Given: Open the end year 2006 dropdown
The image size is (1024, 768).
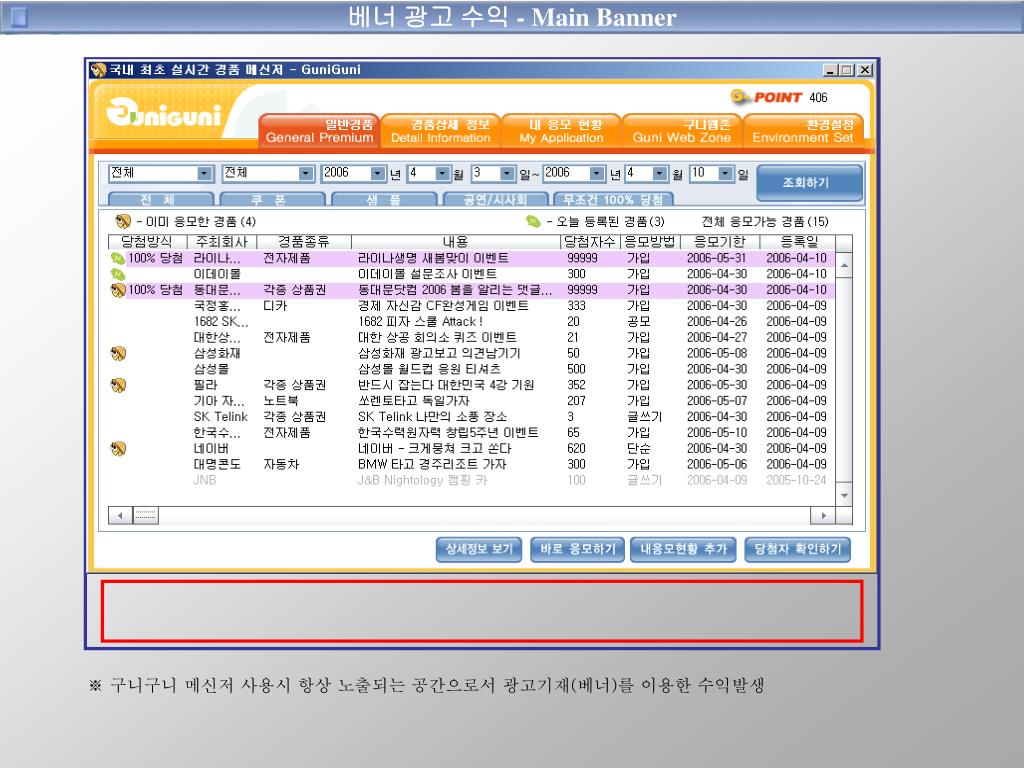Looking at the screenshot, I should pos(597,173).
